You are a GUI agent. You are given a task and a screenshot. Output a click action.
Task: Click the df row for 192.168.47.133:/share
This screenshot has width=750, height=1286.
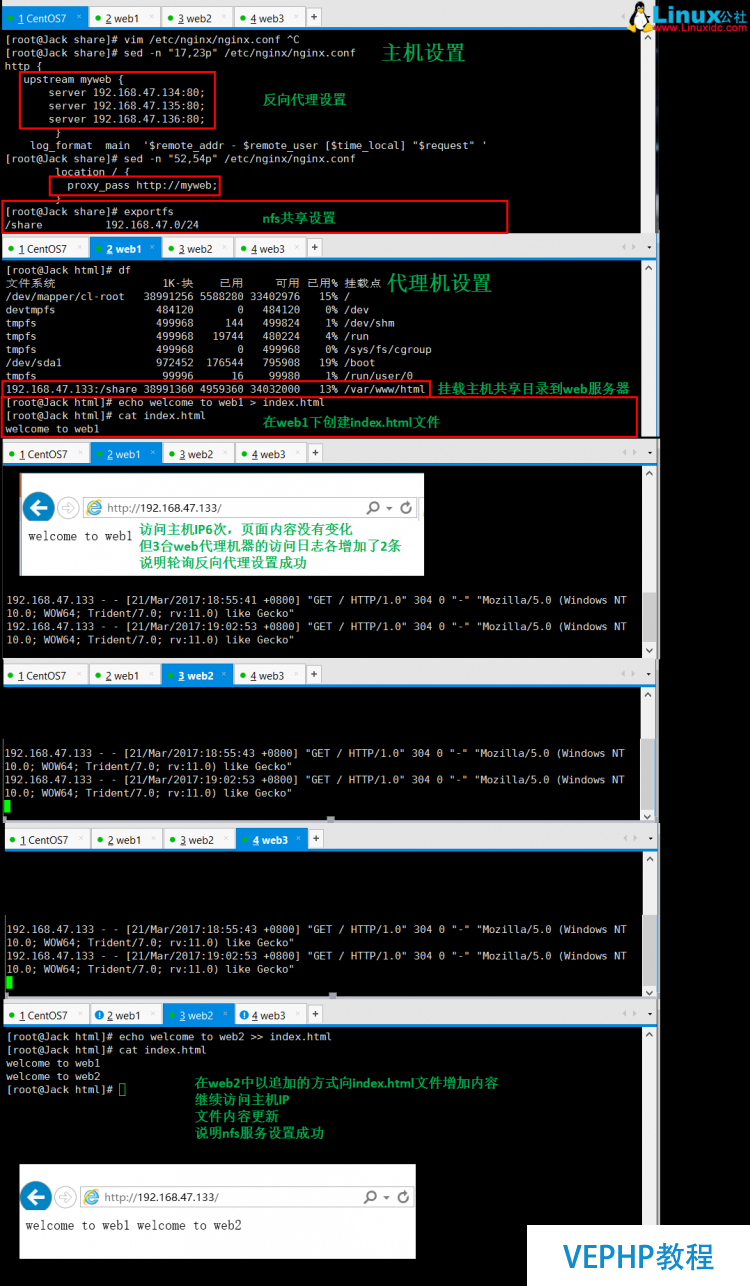click(x=215, y=388)
